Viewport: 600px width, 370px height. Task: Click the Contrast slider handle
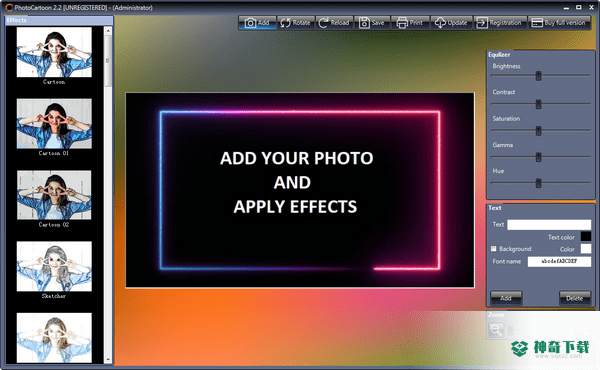point(538,104)
